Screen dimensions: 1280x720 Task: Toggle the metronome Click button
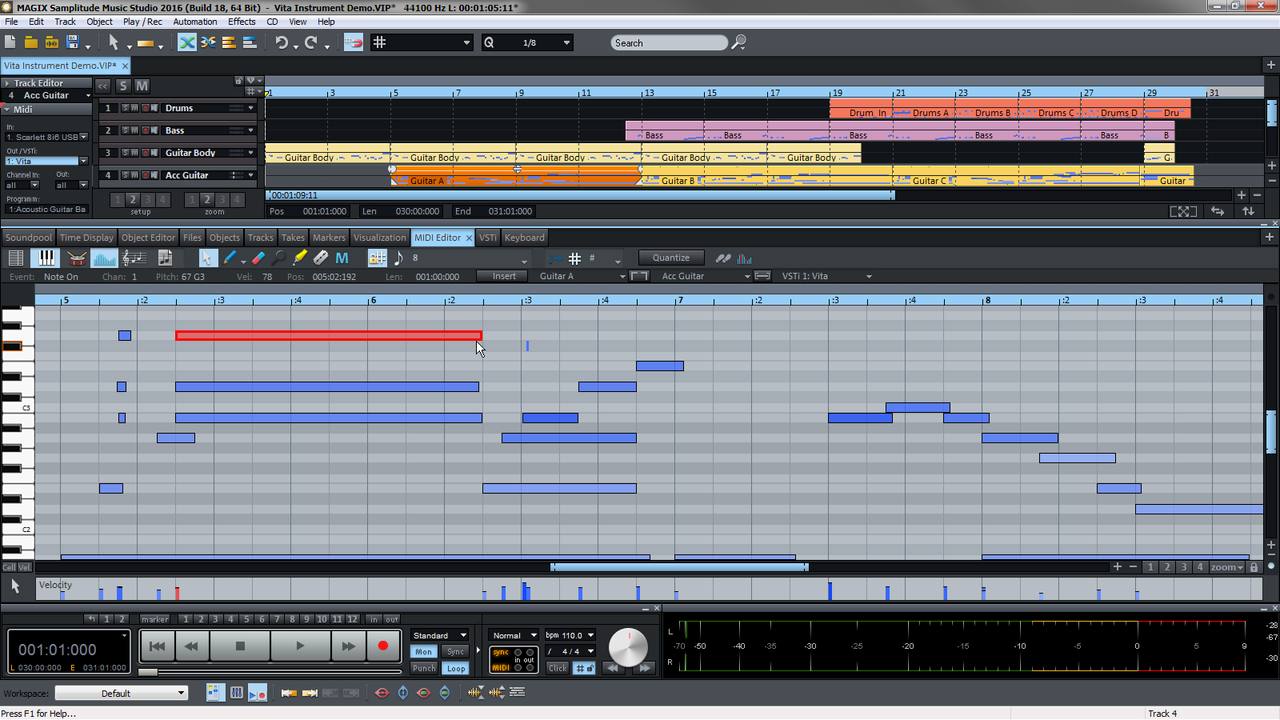557,668
